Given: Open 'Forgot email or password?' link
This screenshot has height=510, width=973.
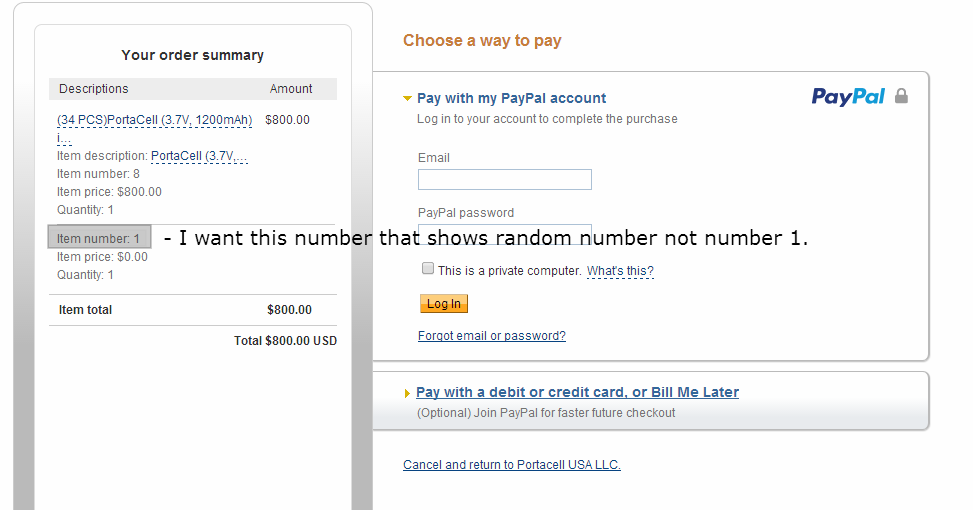Looking at the screenshot, I should click(x=491, y=336).
